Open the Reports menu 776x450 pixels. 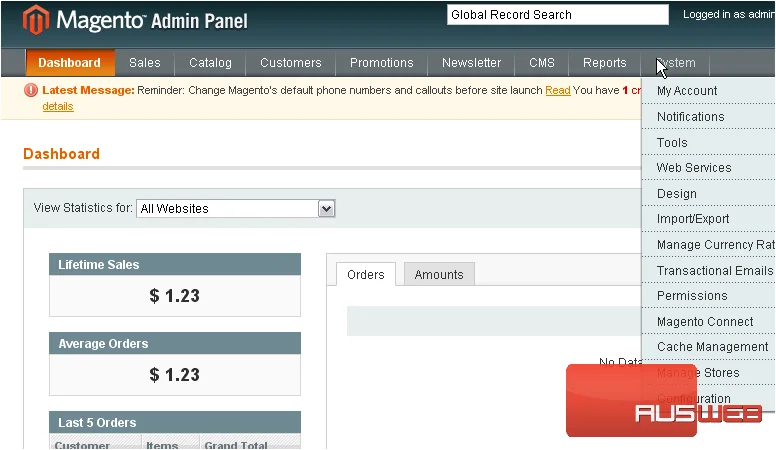(x=605, y=63)
